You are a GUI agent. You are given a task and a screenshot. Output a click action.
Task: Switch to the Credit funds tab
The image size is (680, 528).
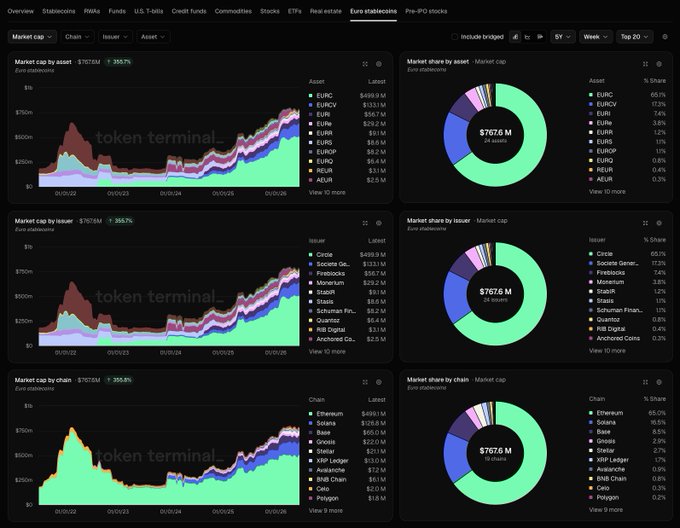point(189,11)
